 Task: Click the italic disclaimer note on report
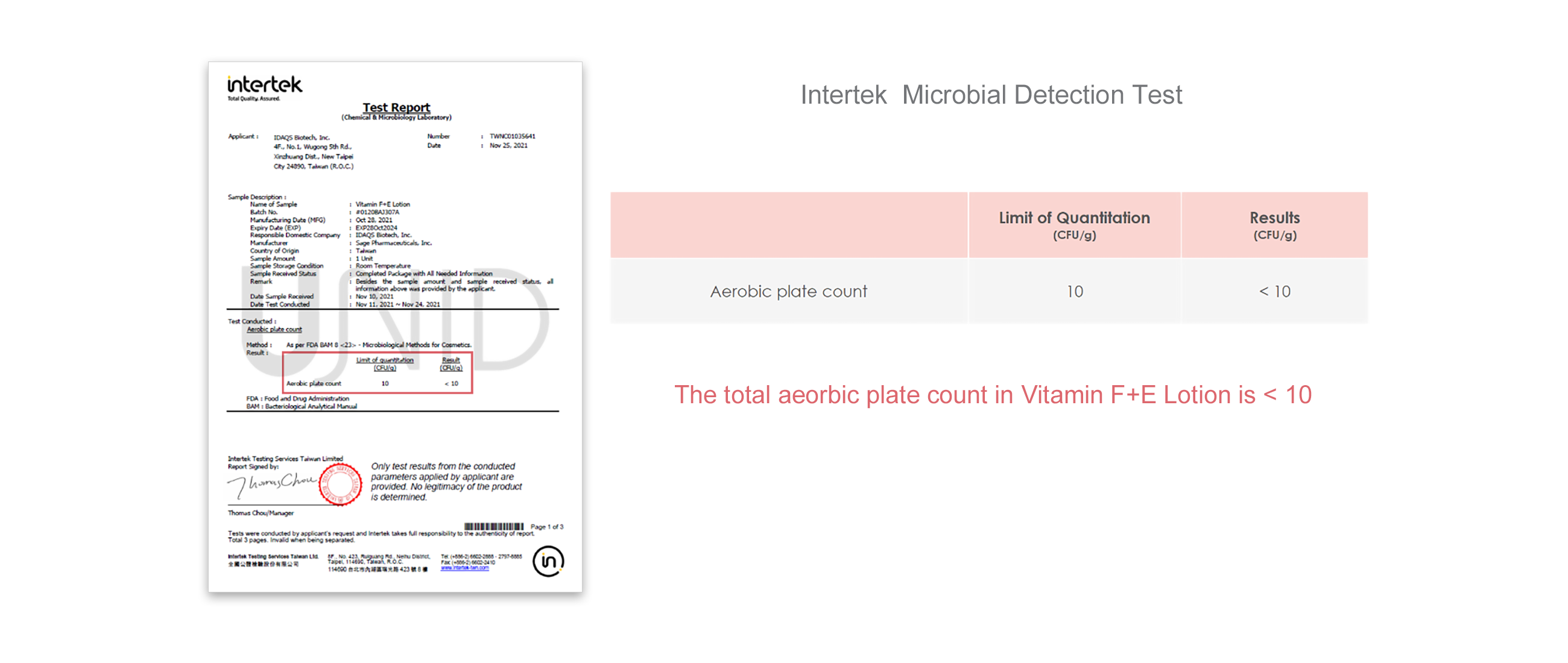(x=446, y=481)
